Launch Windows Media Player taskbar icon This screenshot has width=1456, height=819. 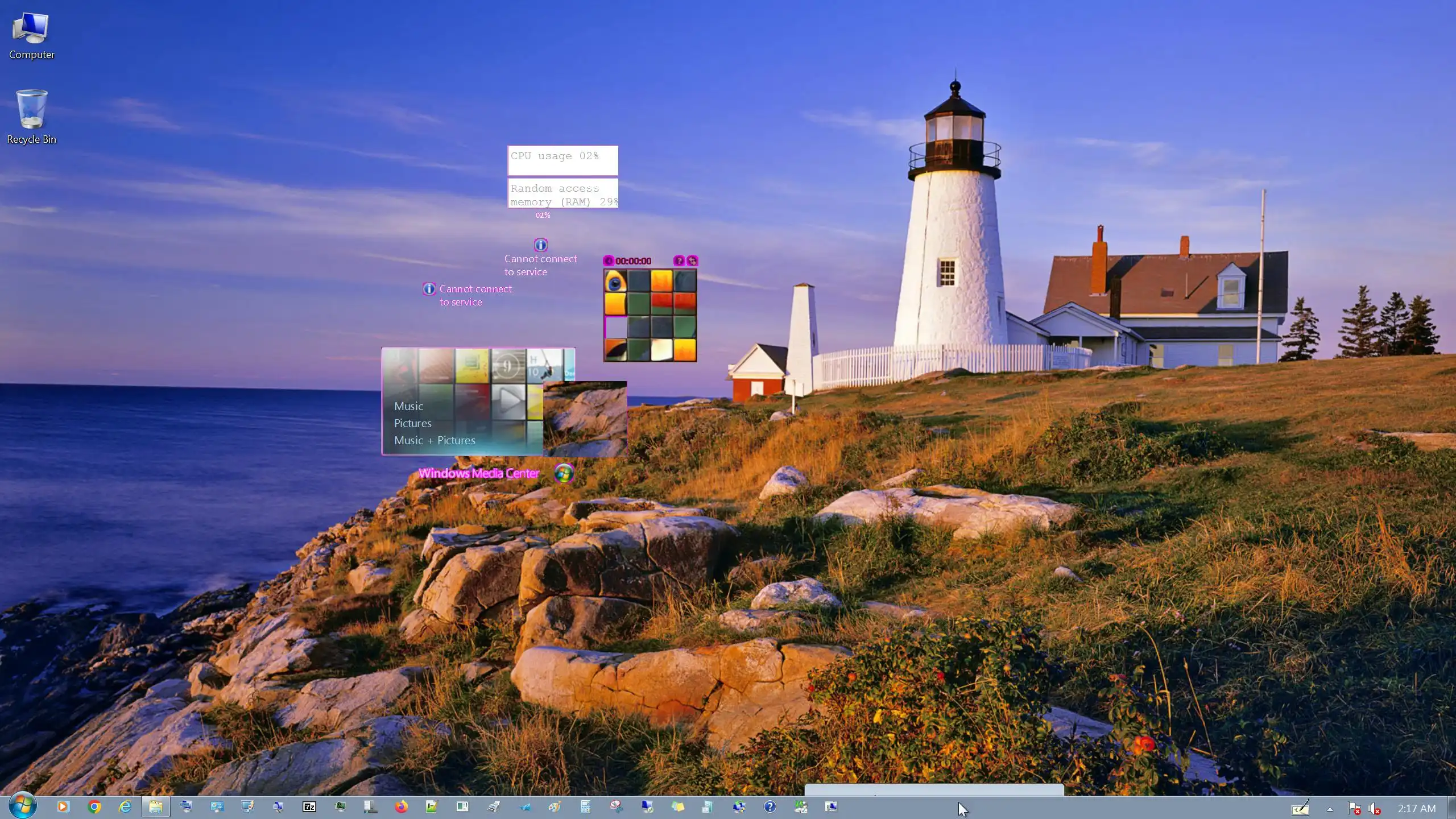[x=63, y=806]
